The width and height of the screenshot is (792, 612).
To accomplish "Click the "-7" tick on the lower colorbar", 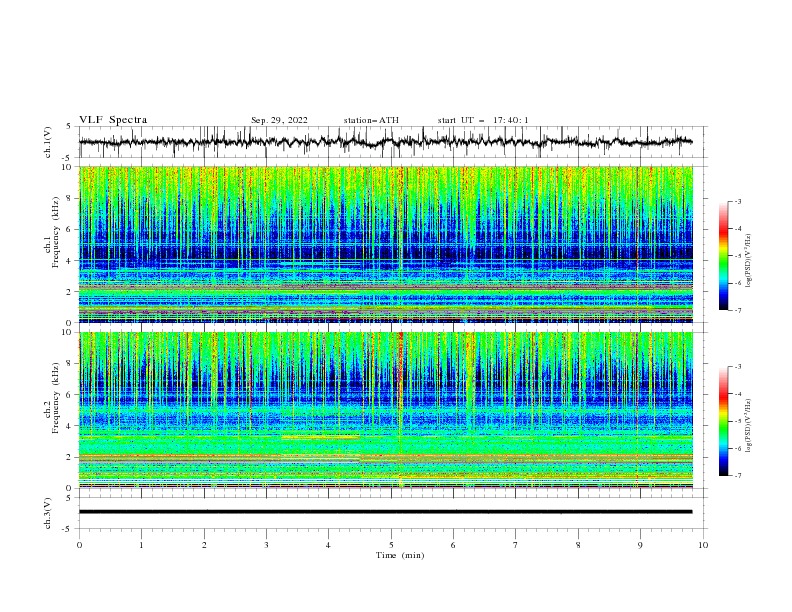I will point(737,476).
